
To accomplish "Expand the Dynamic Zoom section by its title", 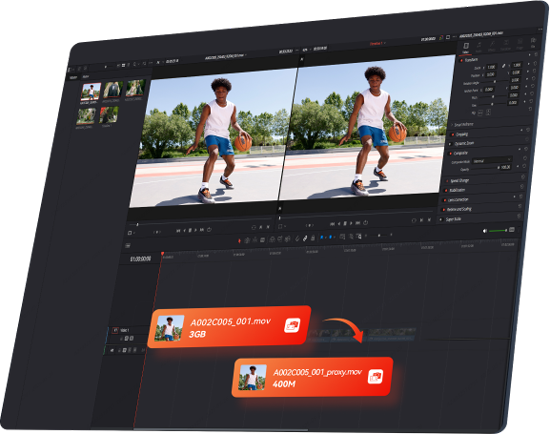I will [464, 143].
